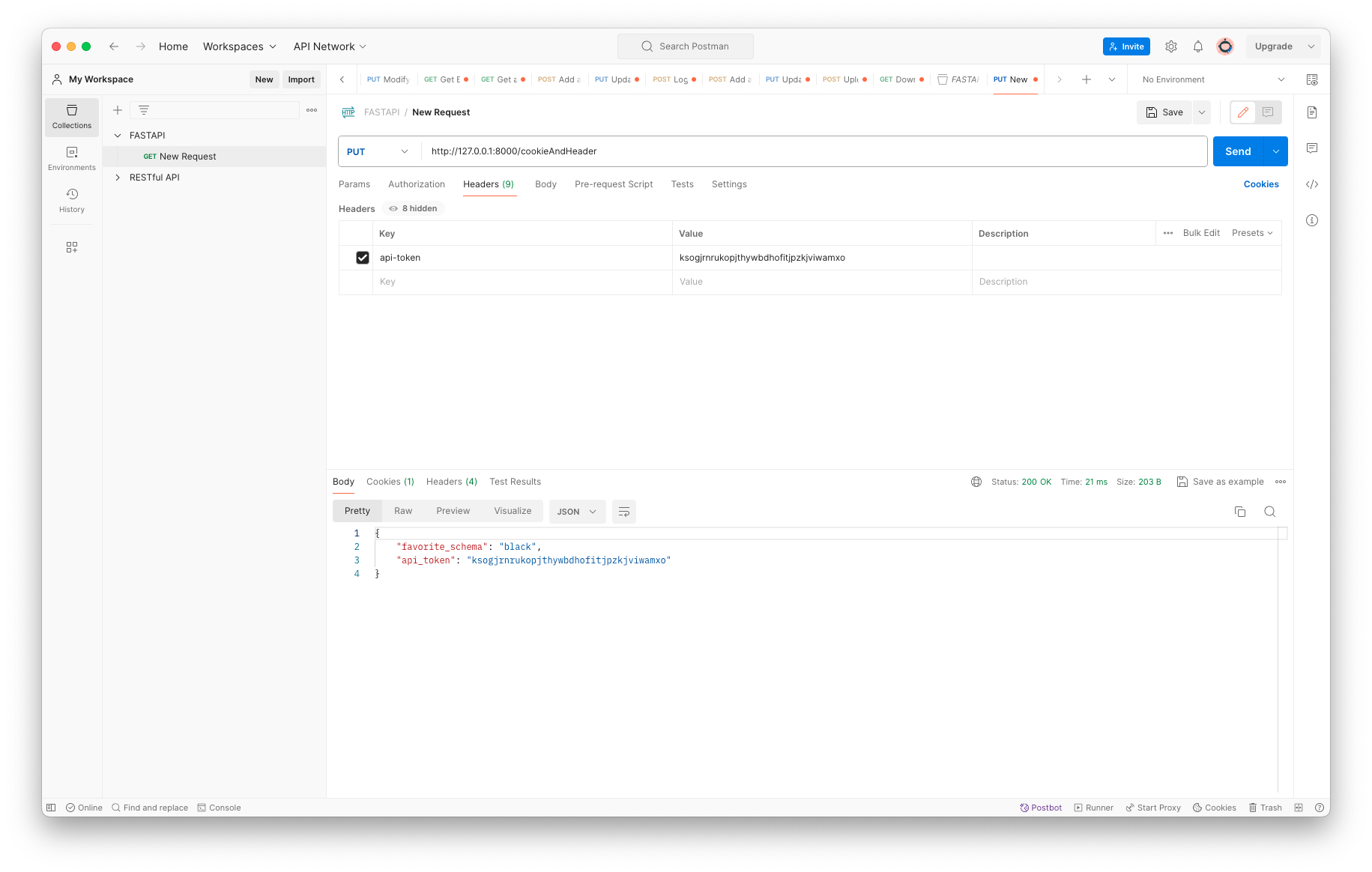Open the settings gear icon

1171,46
